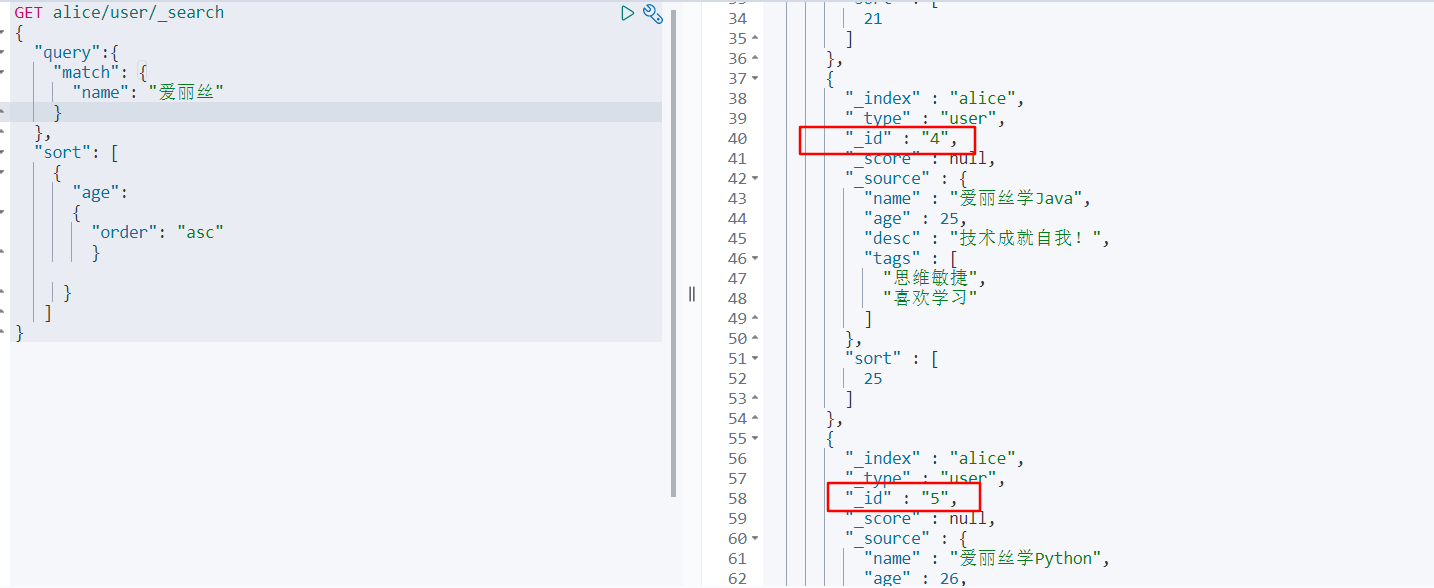Place cursor on the GET alice/user/_search line

coord(119,13)
